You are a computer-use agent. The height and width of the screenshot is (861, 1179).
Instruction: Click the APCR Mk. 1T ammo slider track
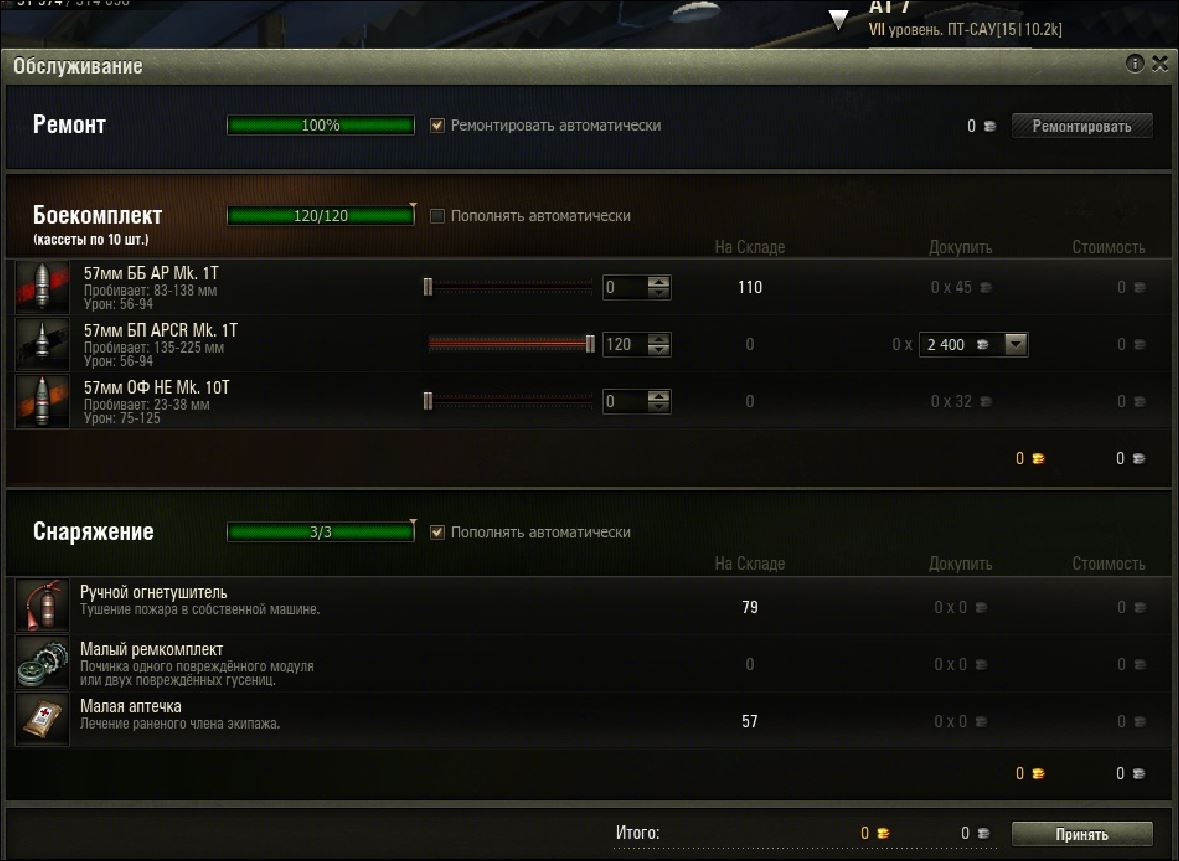point(511,344)
